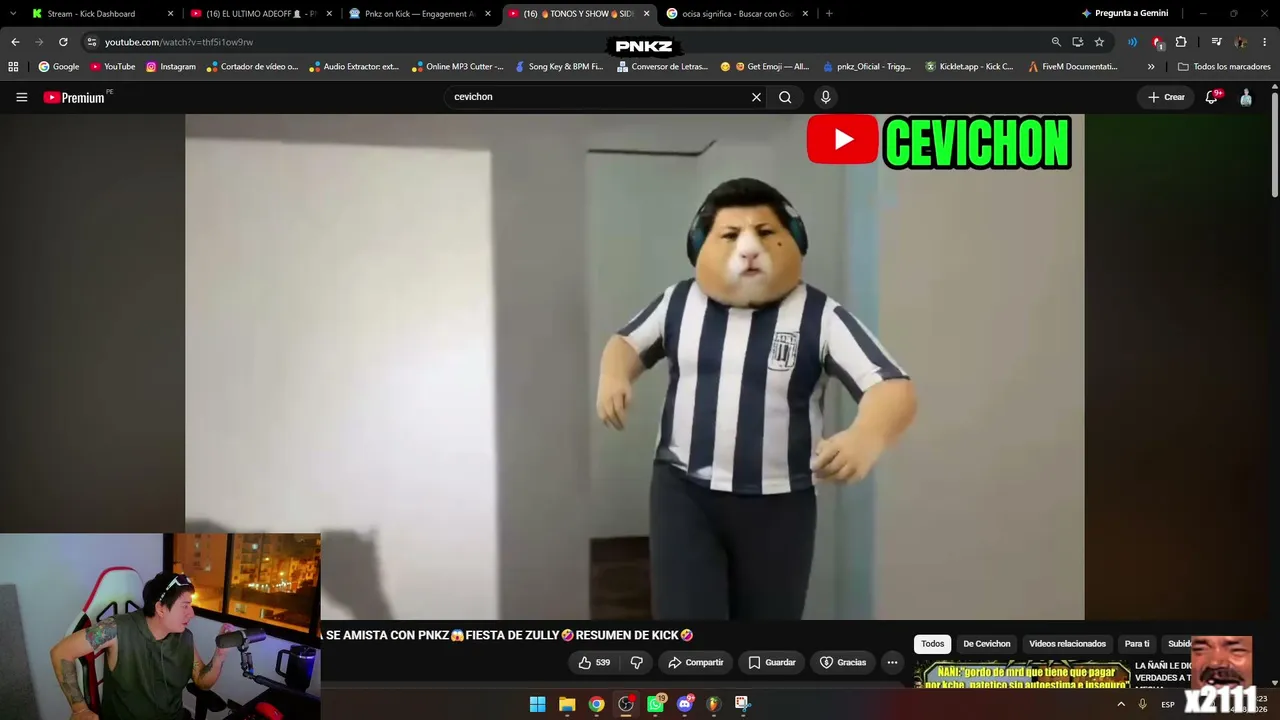Bookmark this page with the star

coord(1099,42)
